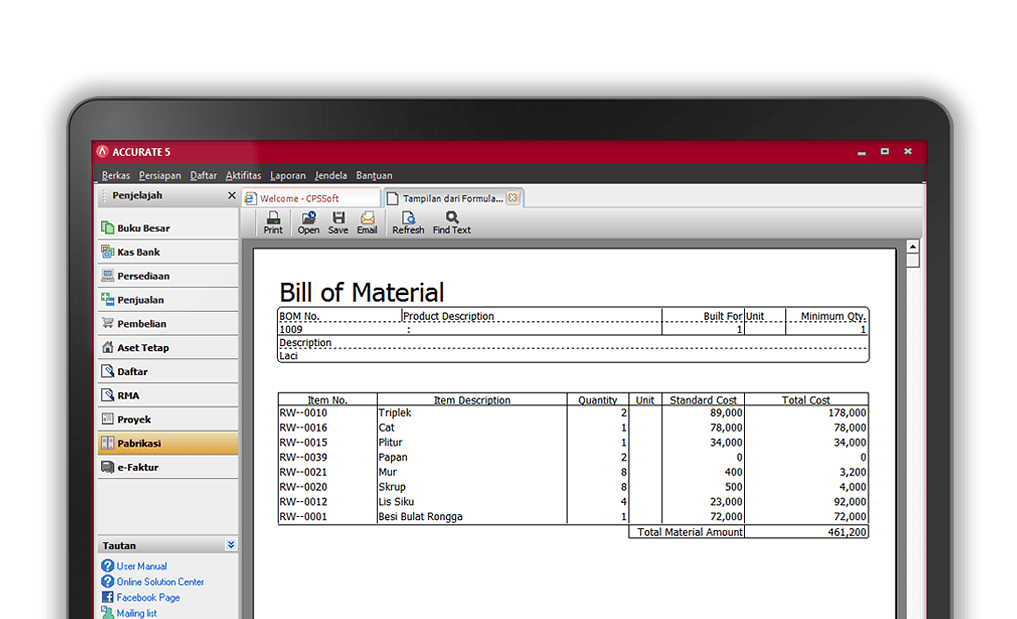Refresh the Bill of Material report
Viewport: 1017px width, 619px height.
[x=408, y=223]
